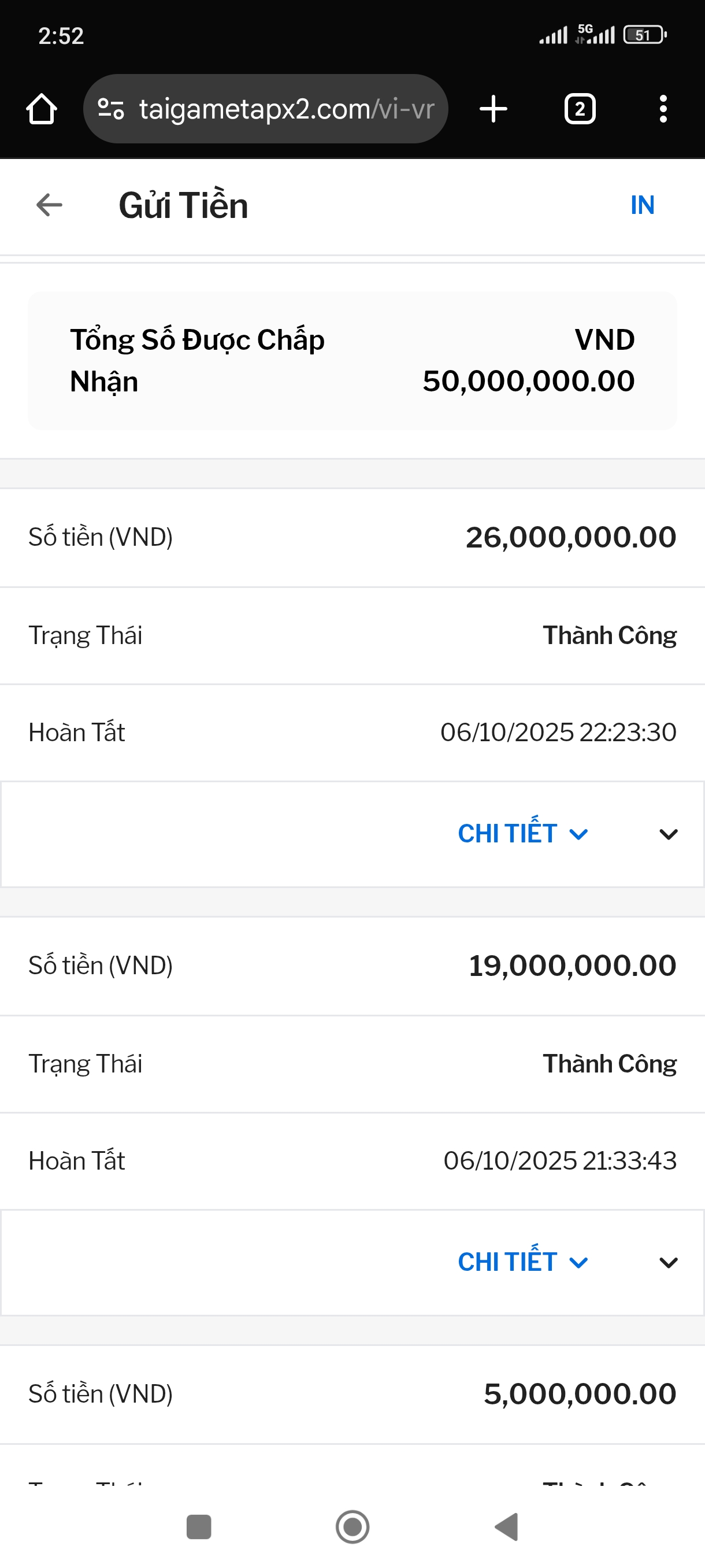Open a new browser tab
This screenshot has height=1568, width=705.
click(x=493, y=110)
